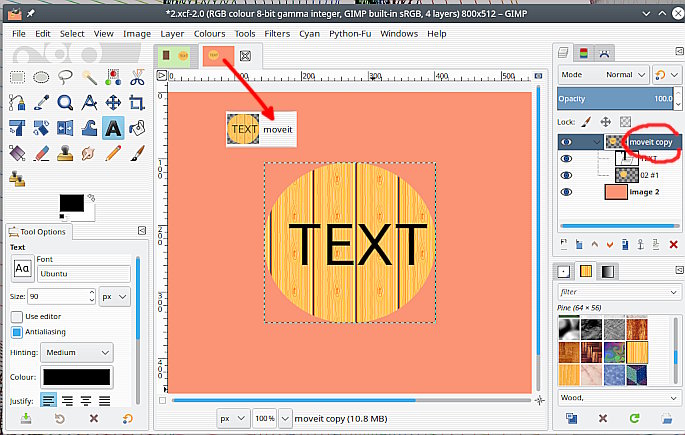Viewport: 685px width, 435px height.
Task: Open the File menu
Action: pos(19,34)
